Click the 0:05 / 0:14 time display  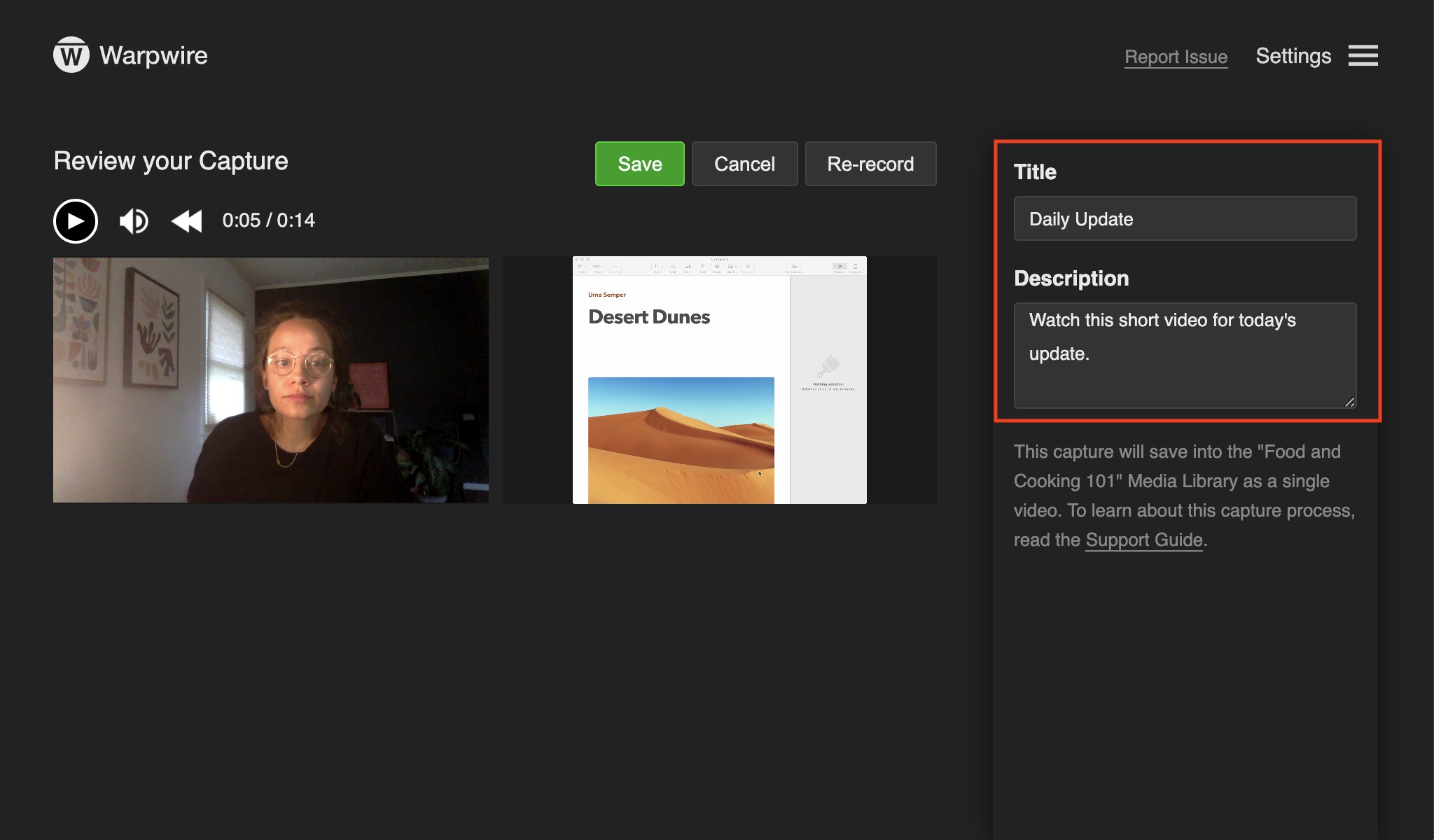click(268, 220)
